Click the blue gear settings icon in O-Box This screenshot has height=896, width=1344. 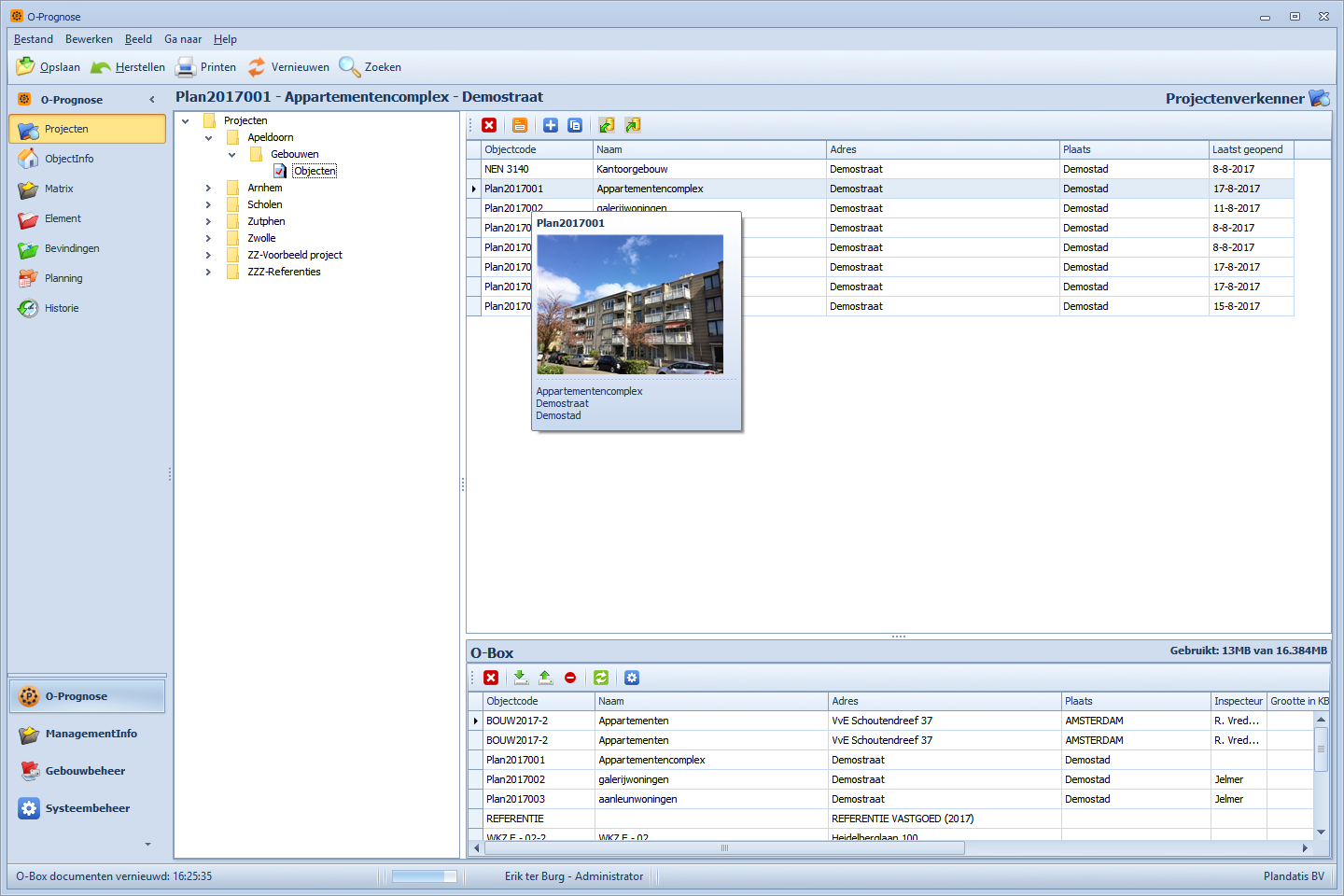(x=632, y=678)
